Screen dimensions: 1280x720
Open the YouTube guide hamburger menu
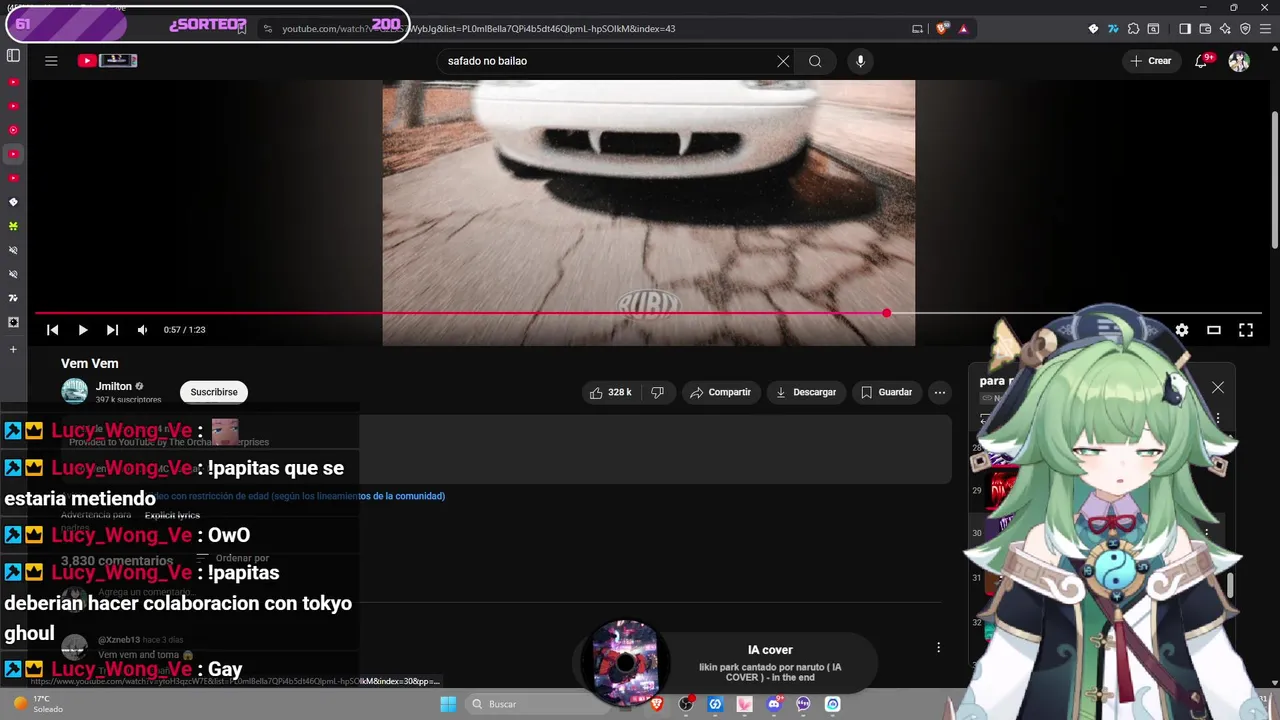(x=51, y=61)
